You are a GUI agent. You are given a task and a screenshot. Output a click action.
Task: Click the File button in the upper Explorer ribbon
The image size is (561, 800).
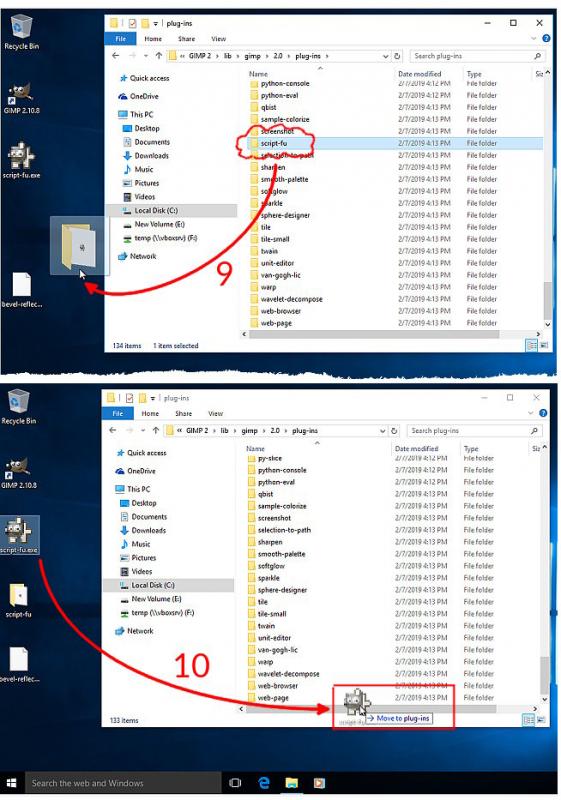click(x=120, y=39)
